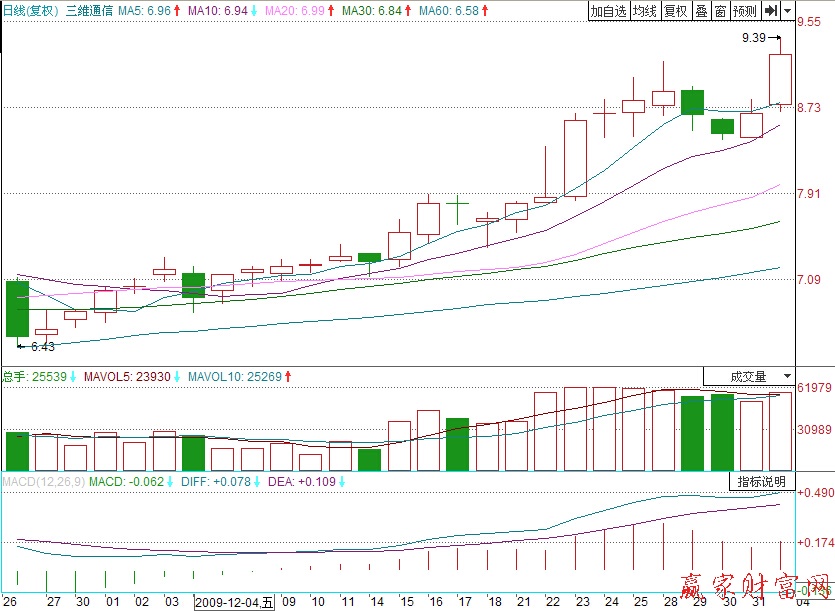Toggle the 均线 moving average lines
Screen dimensions: 835x611
645,11
